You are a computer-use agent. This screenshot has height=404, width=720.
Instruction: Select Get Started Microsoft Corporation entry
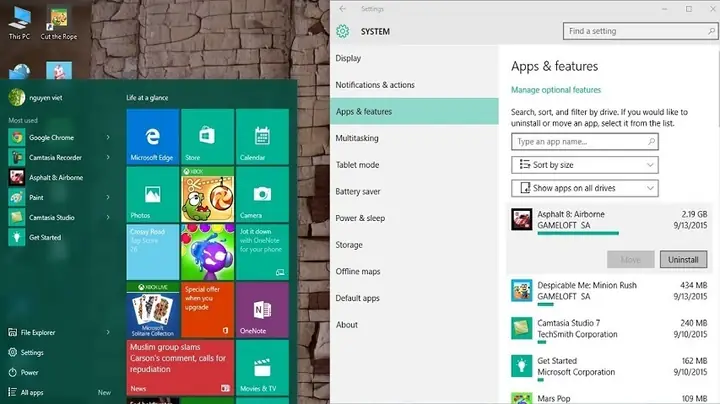click(609, 367)
